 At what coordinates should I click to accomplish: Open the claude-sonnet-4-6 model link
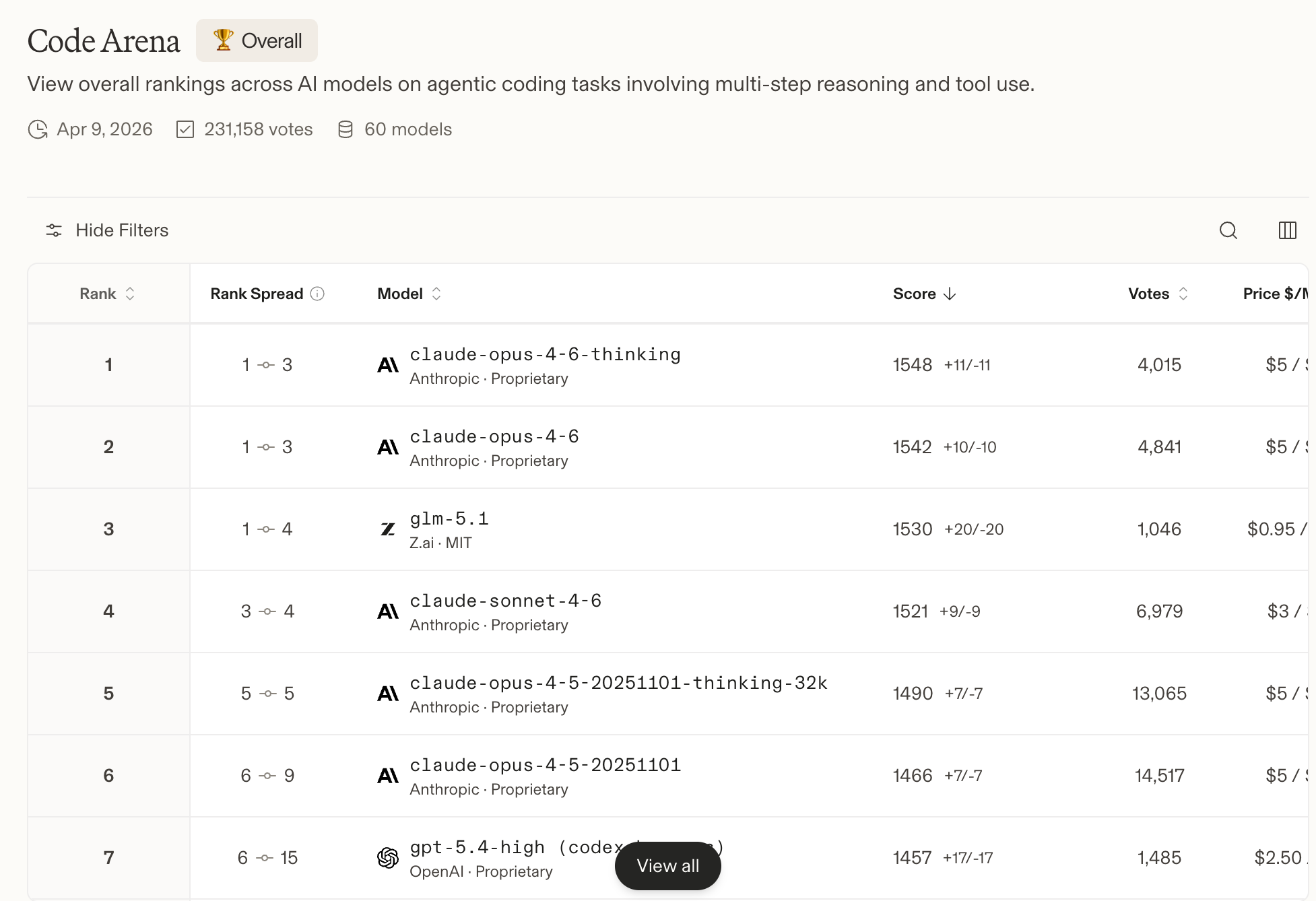[x=505, y=601]
